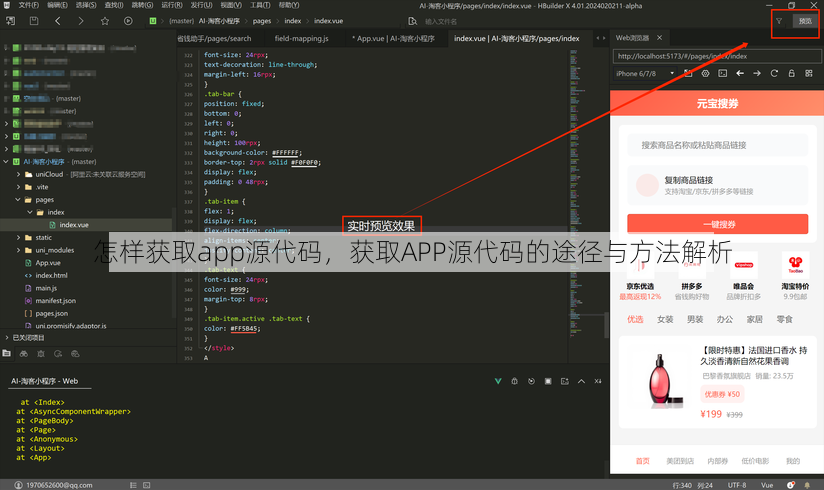Open the 工具(T) menu
Screen dimensions: 824x490
coord(260,5)
